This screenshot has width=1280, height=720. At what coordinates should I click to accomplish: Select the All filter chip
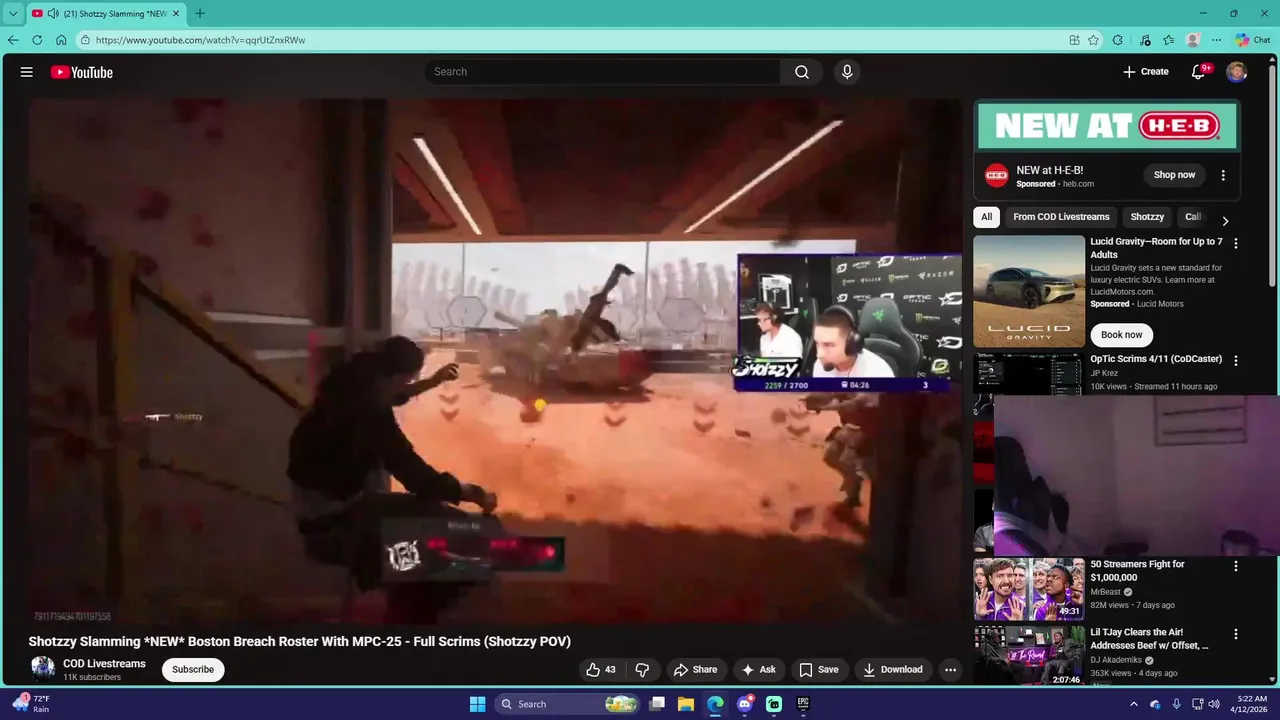[987, 217]
